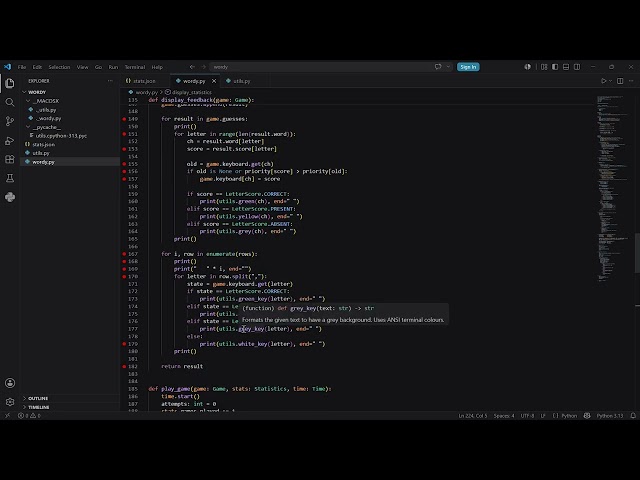Screen dimensions: 640x480
Task: Open the Search view in activity bar
Action: click(10, 102)
